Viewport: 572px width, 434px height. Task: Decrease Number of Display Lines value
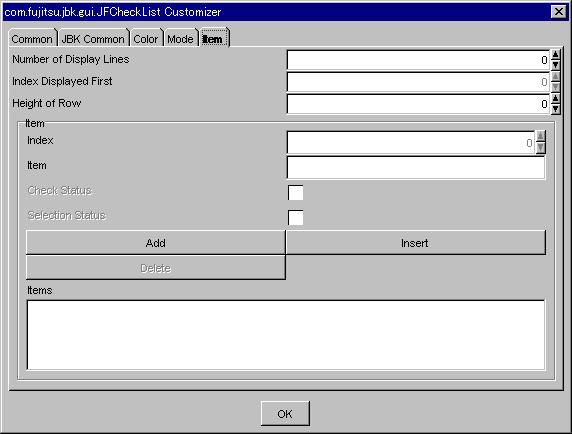coord(555,65)
